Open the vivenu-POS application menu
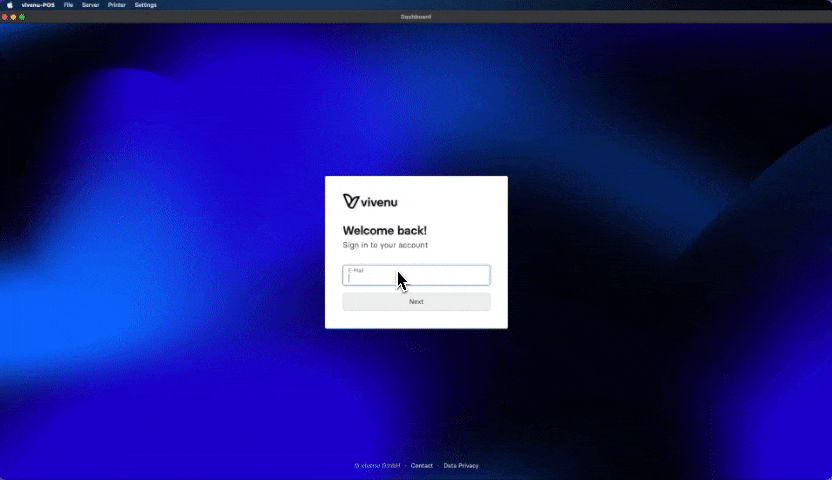 click(39, 5)
